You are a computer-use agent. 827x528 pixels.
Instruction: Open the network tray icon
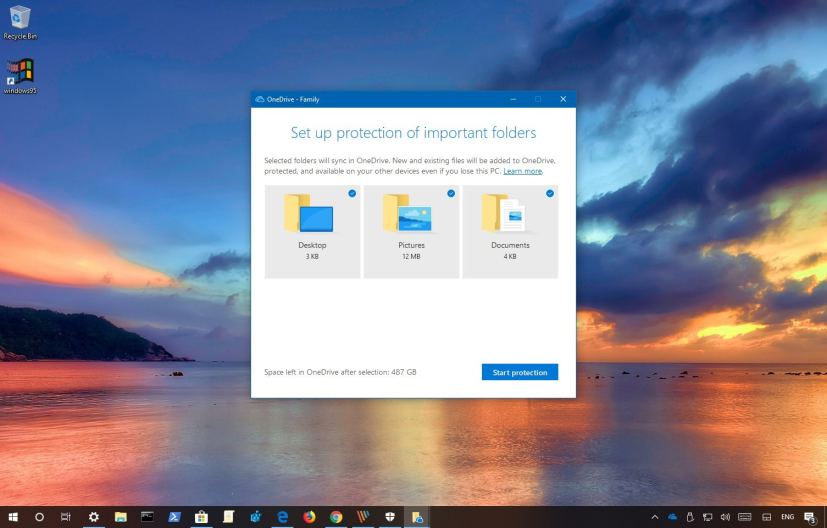tap(708, 517)
